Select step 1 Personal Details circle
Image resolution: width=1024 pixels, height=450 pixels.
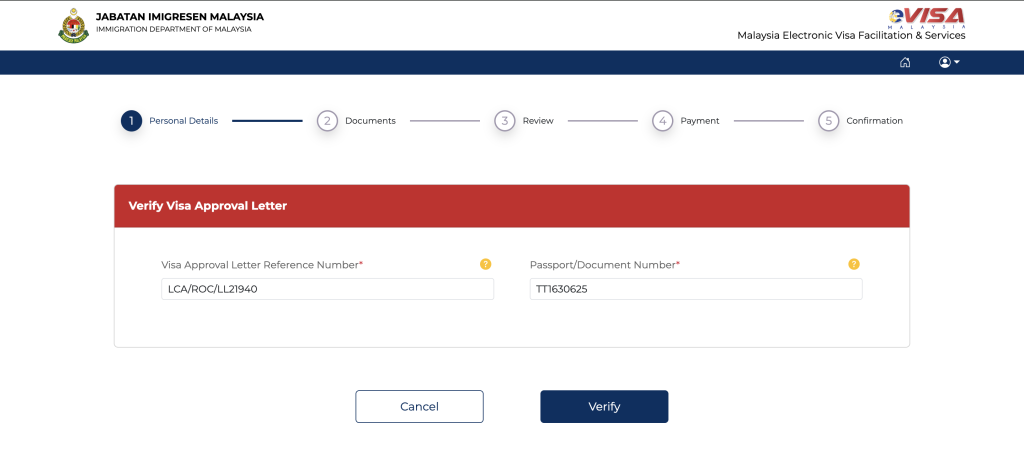pos(131,121)
